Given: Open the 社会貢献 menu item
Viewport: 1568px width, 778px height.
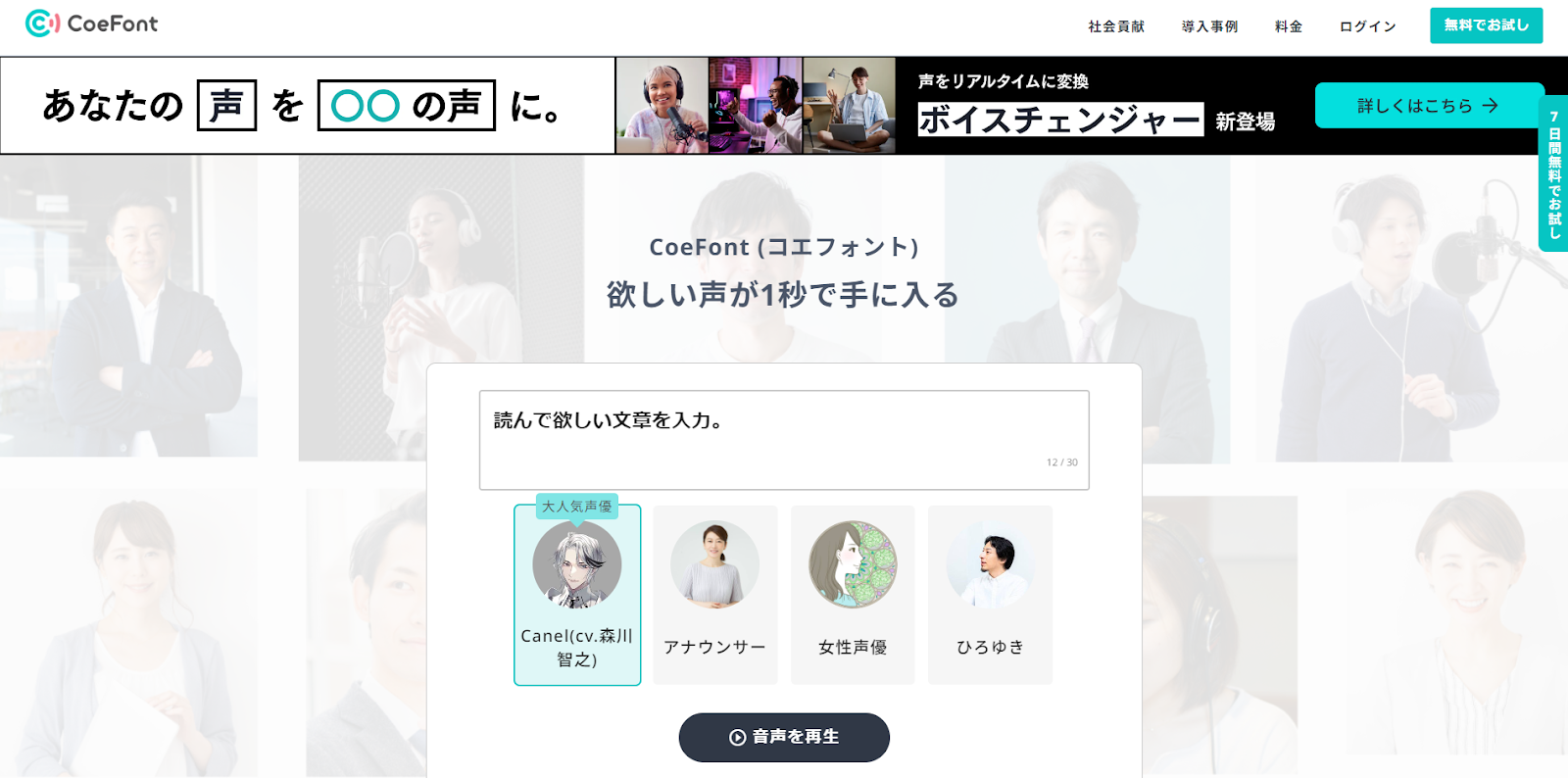Looking at the screenshot, I should tap(1116, 26).
